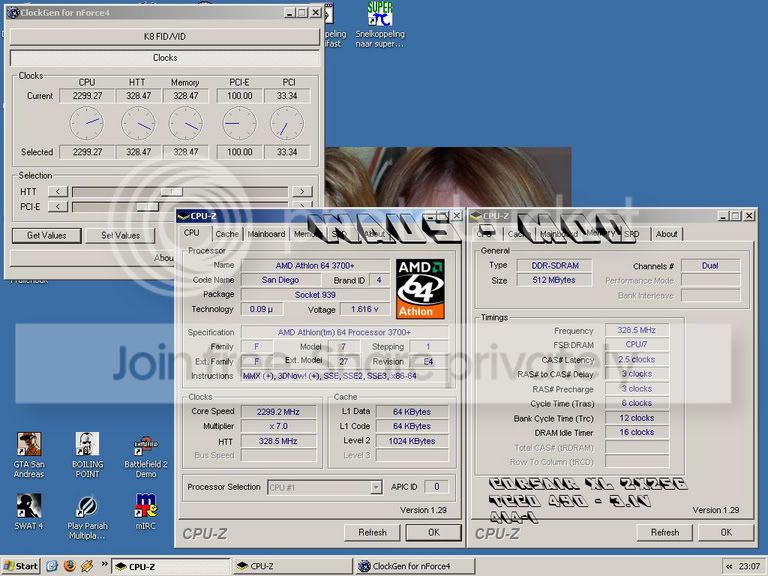The image size is (768, 576).
Task: Open Snelkoppeling naar super PI shortcut
Action: pos(380,24)
